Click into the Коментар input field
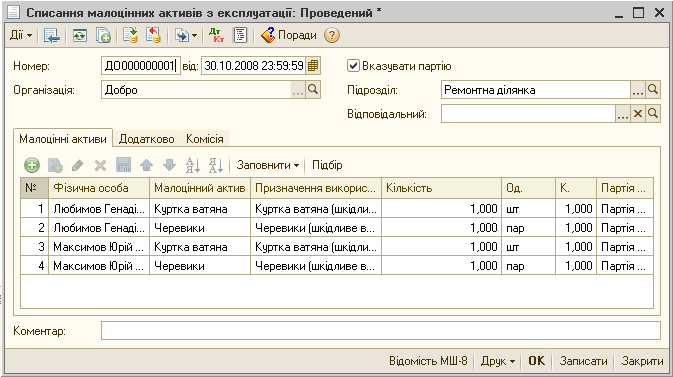The height and width of the screenshot is (377, 673). tap(381, 331)
